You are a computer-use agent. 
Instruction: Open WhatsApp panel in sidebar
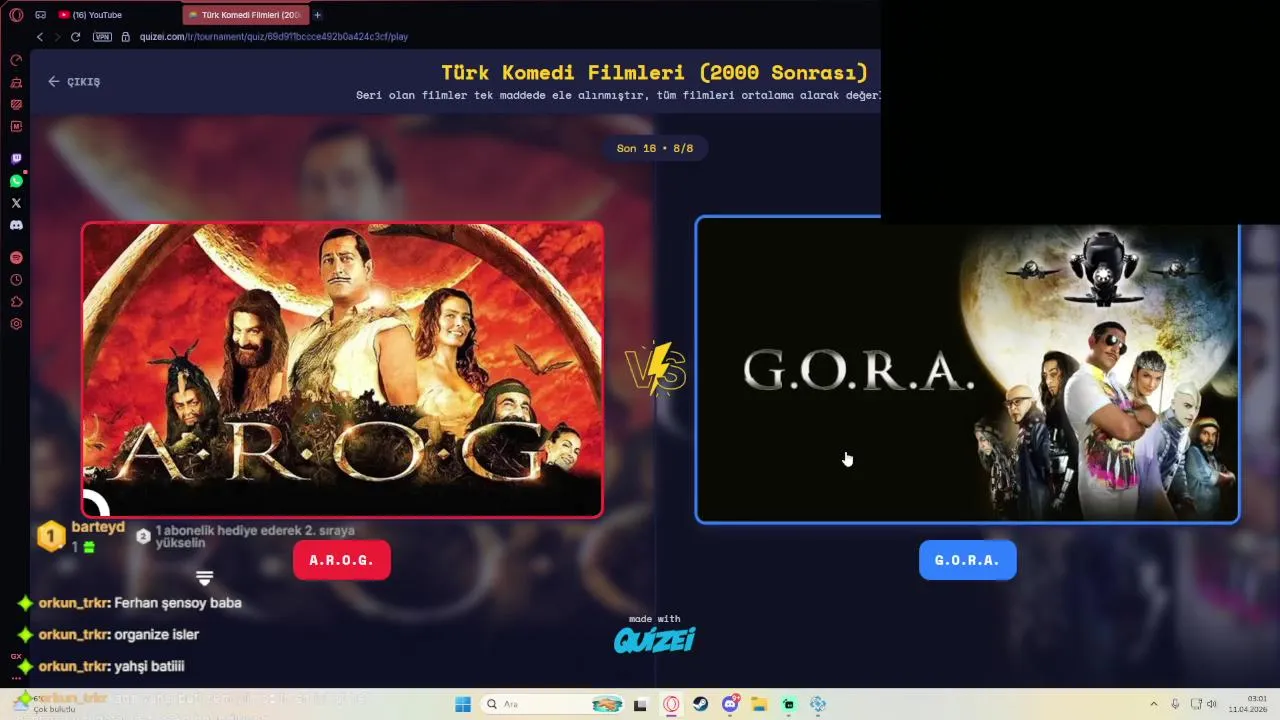pyautogui.click(x=16, y=181)
